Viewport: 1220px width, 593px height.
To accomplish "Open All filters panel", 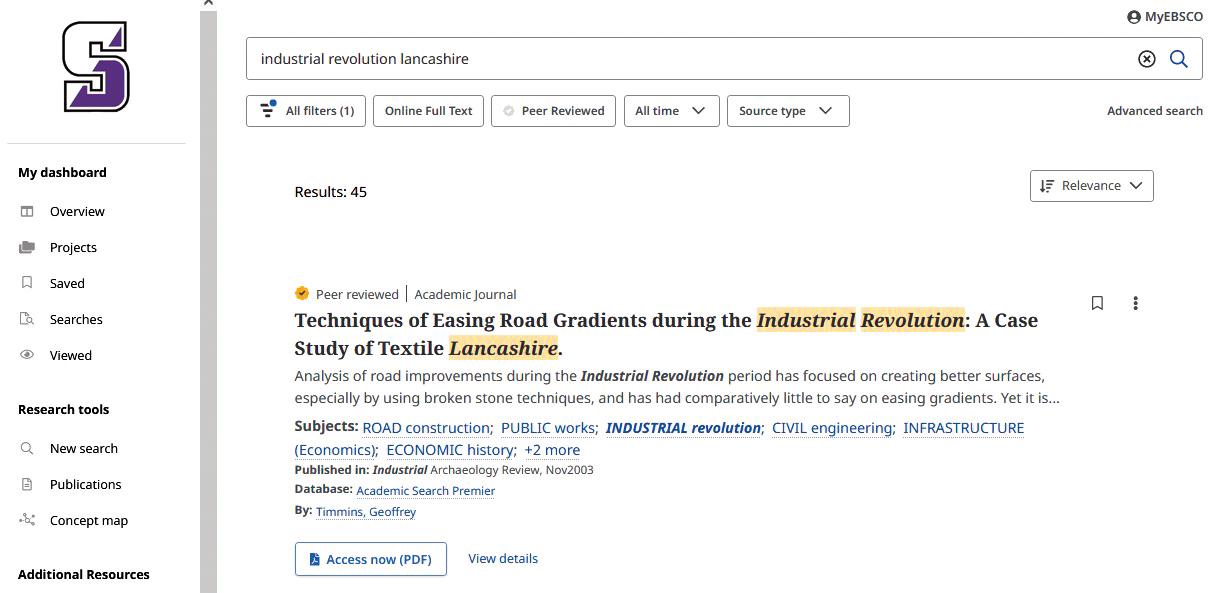I will click(306, 111).
